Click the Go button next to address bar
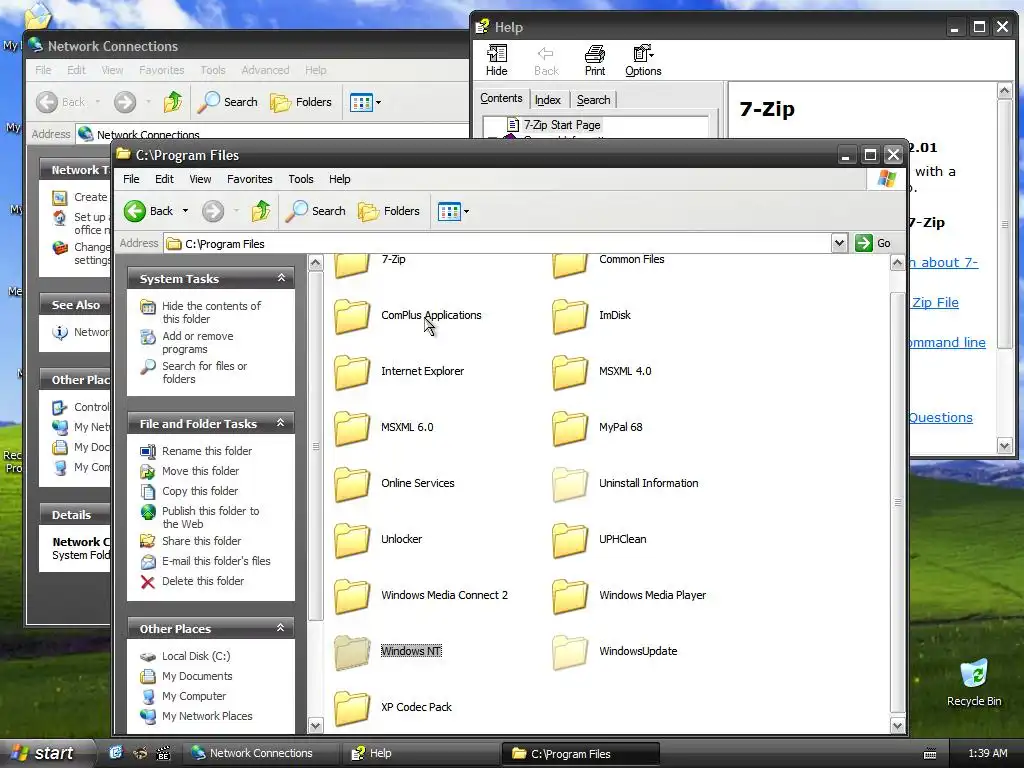 coord(874,243)
